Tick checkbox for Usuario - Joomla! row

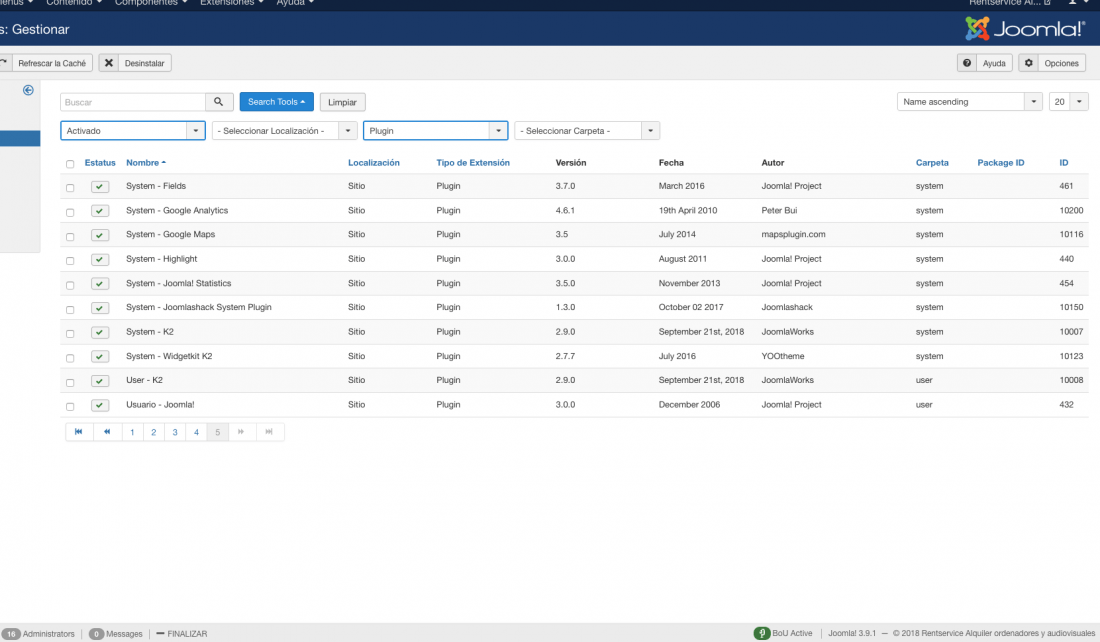click(70, 406)
